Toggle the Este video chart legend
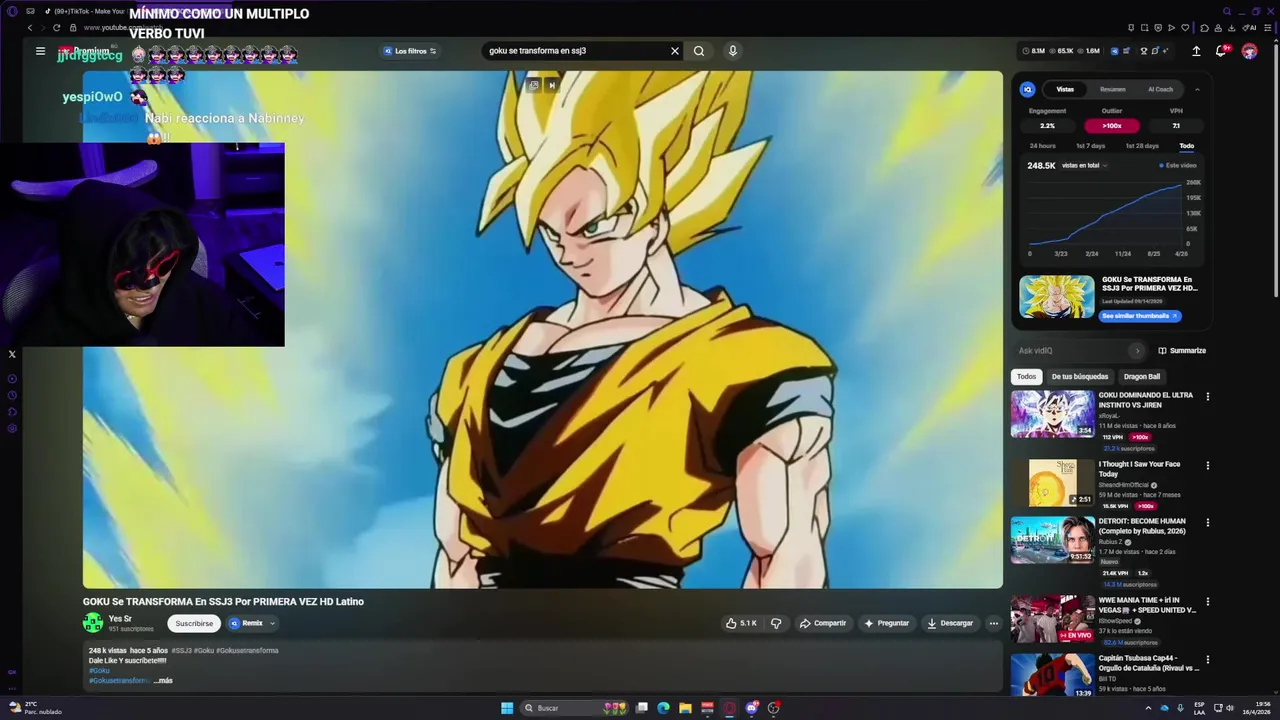Screen dimensions: 1280x720 click(1178, 165)
